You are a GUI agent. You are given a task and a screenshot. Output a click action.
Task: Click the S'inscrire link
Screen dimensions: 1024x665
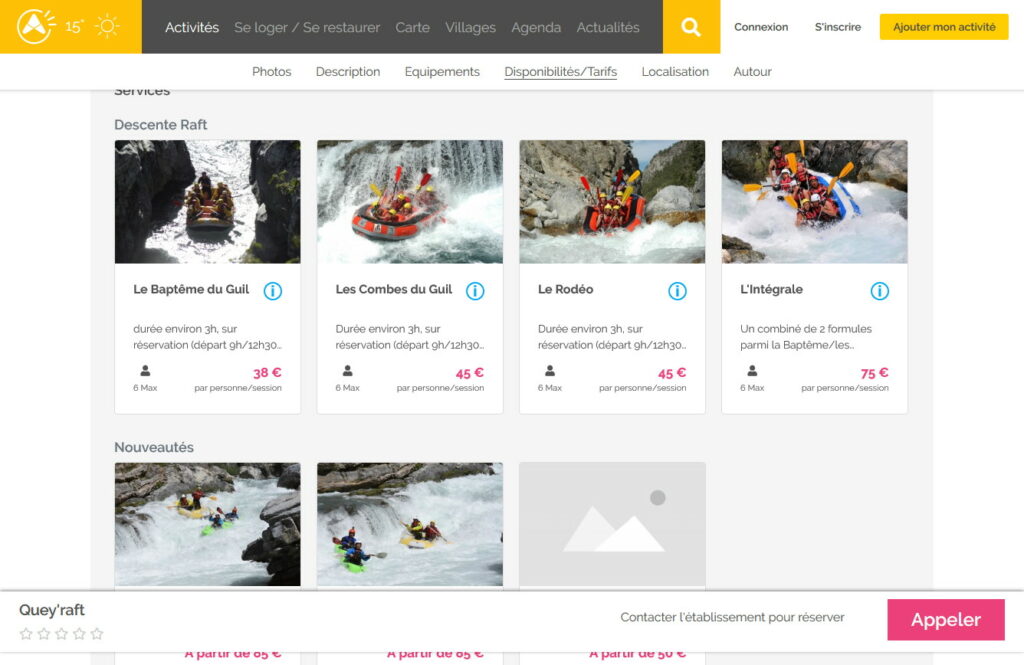(x=838, y=27)
